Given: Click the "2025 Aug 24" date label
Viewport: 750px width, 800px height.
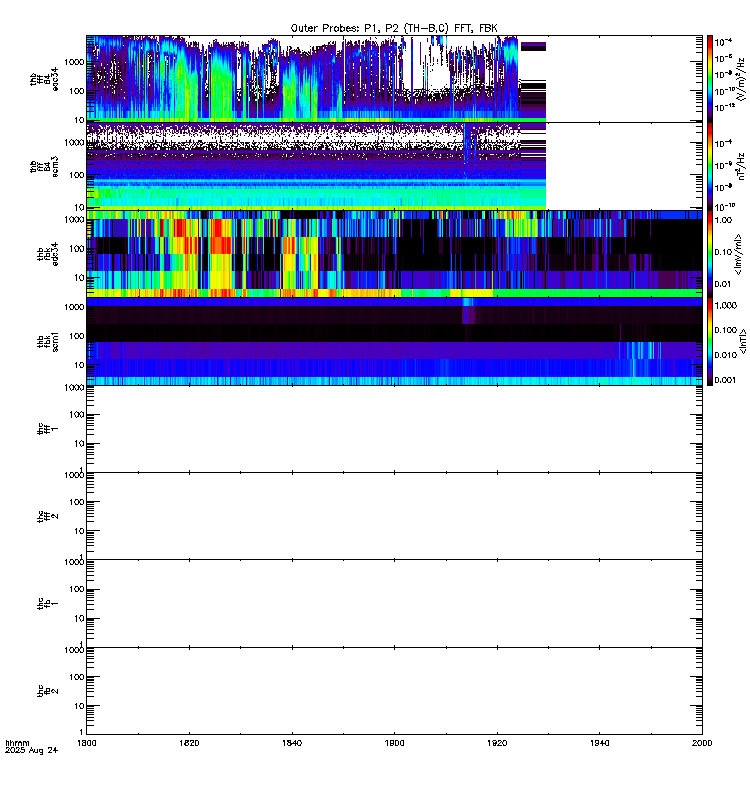Looking at the screenshot, I should click(x=32, y=751).
